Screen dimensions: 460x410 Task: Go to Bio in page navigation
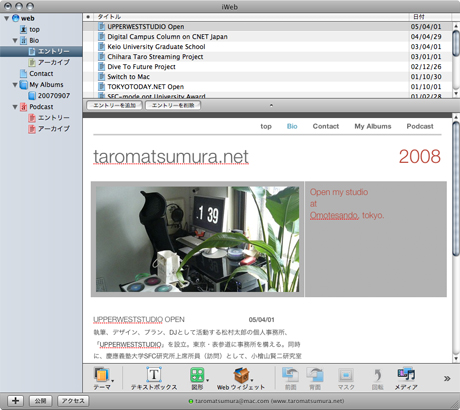click(x=292, y=126)
